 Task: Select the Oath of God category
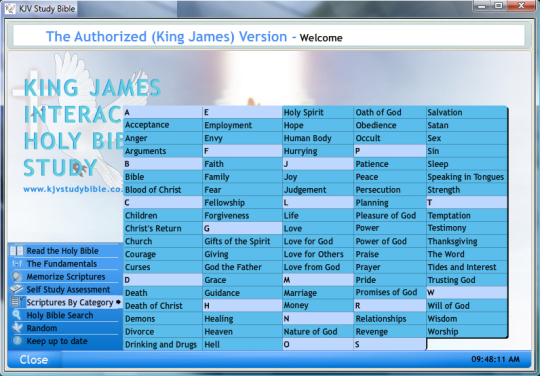point(390,112)
